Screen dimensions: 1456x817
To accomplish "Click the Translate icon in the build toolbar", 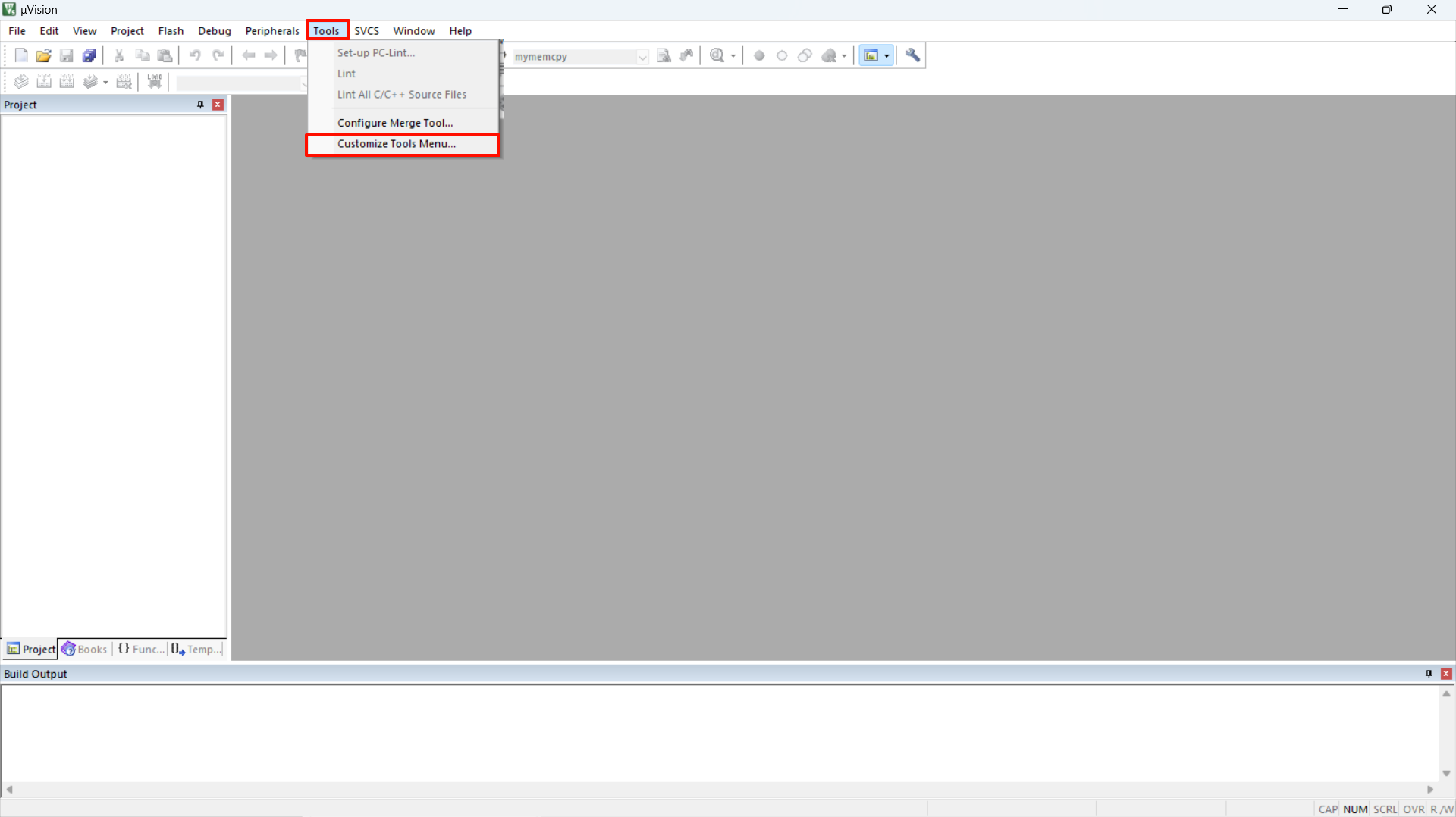I will (x=21, y=82).
